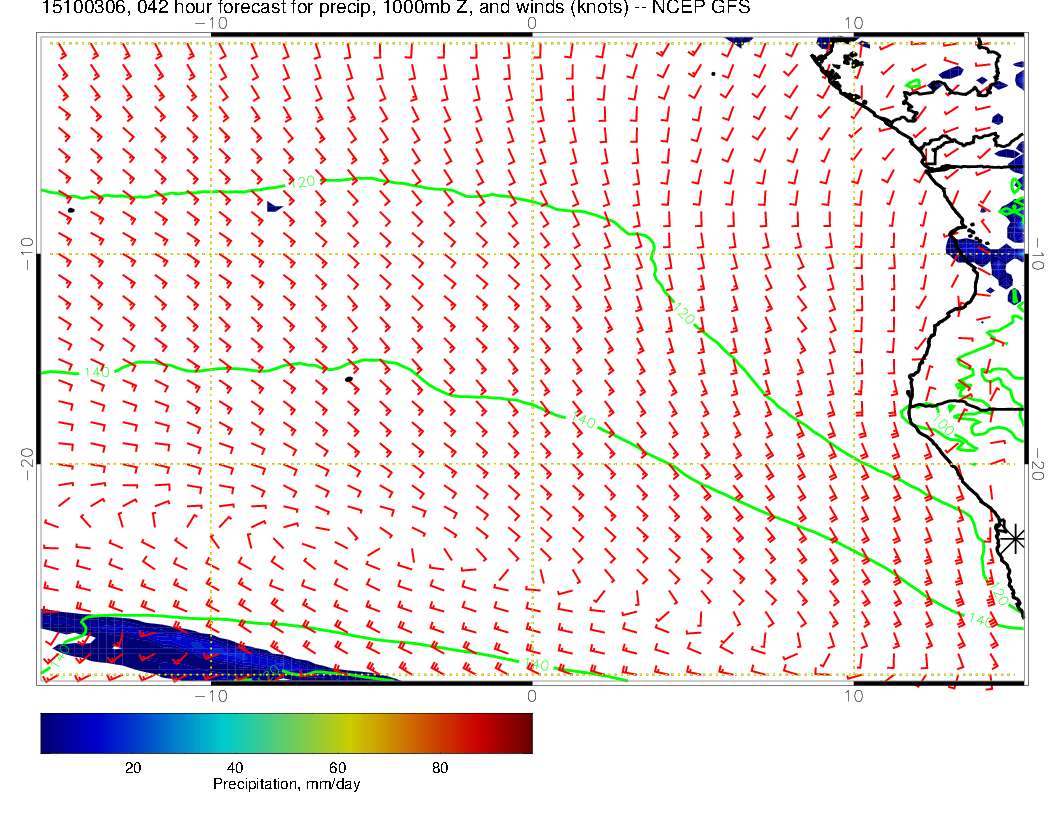Click the black asterisk marker on the coast
This screenshot has width=1056, height=816.
1014,539
